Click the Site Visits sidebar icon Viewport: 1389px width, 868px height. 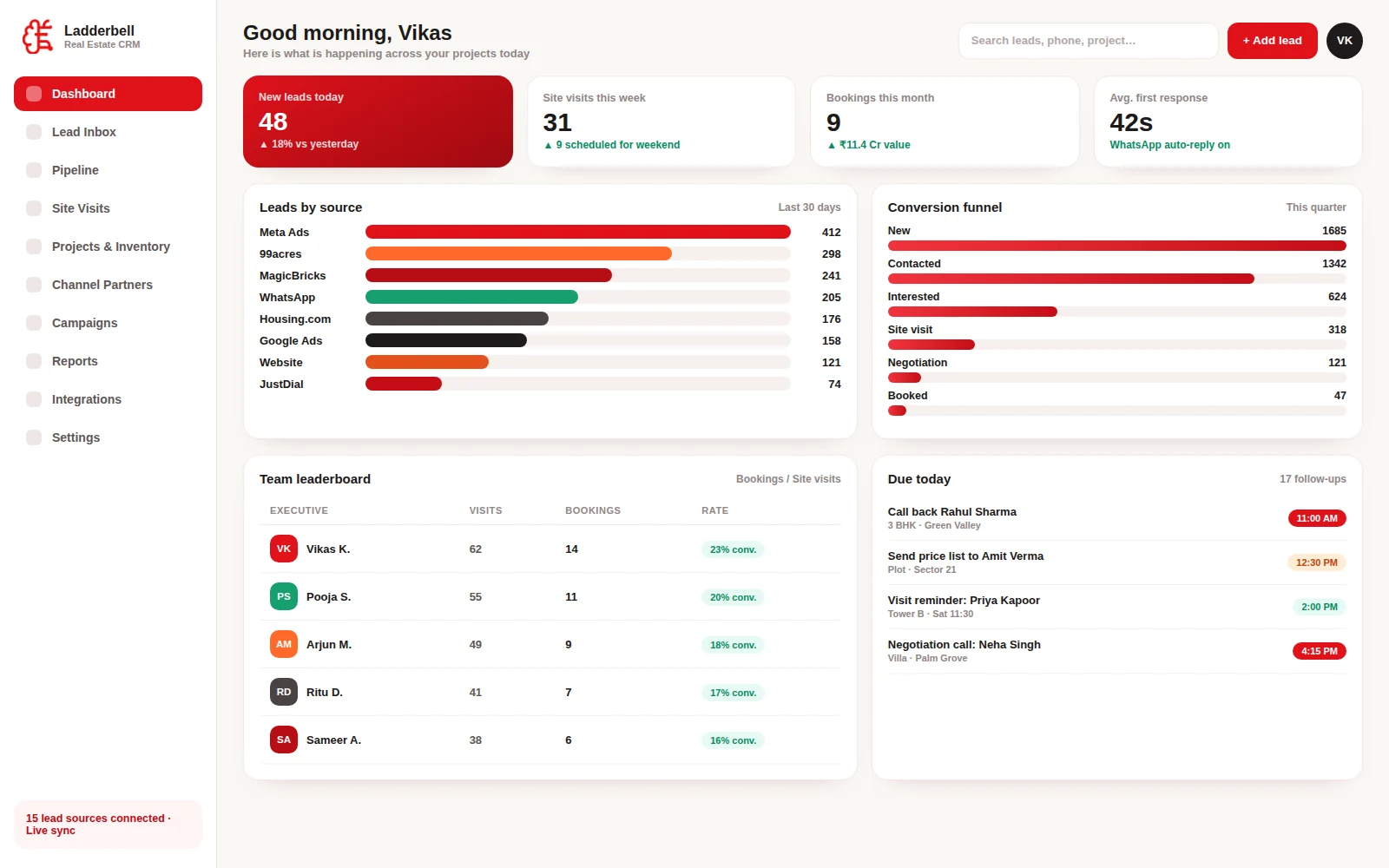coord(34,208)
